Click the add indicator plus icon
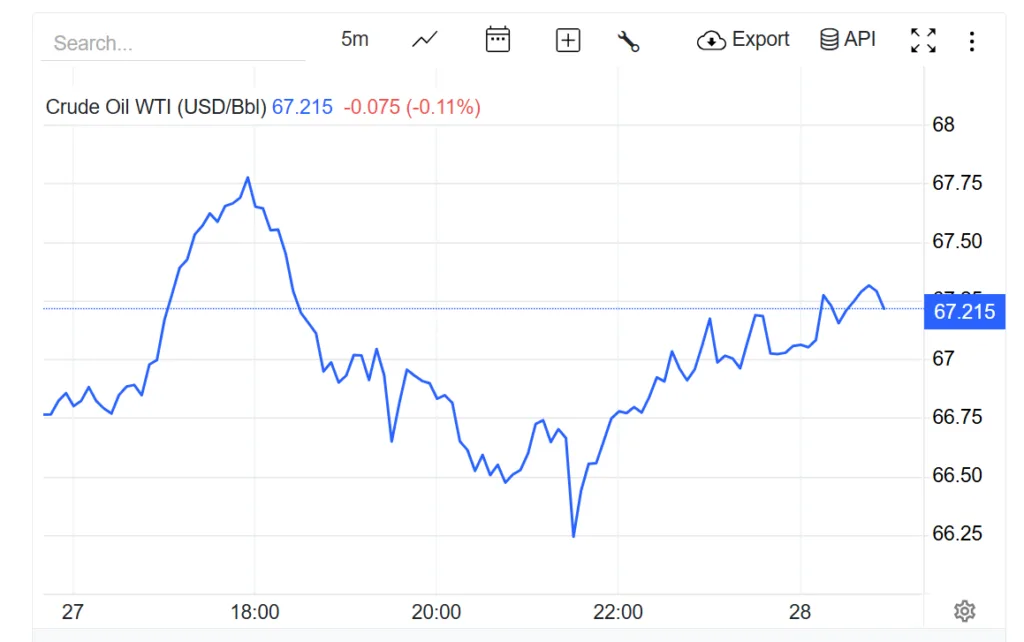Viewport: 1024px width, 642px height. (566, 39)
